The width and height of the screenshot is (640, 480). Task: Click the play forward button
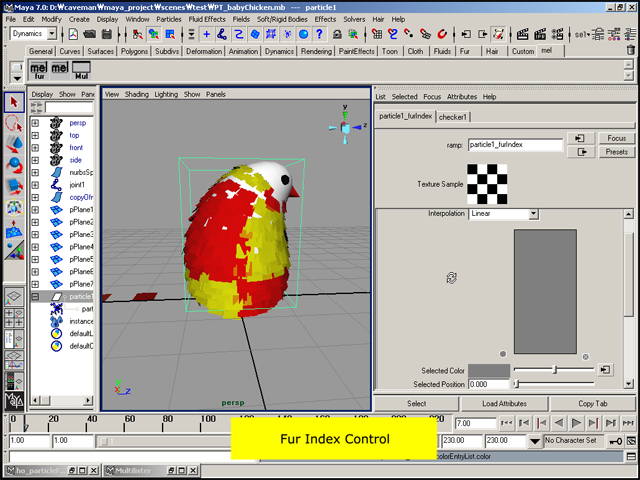tap(576, 423)
